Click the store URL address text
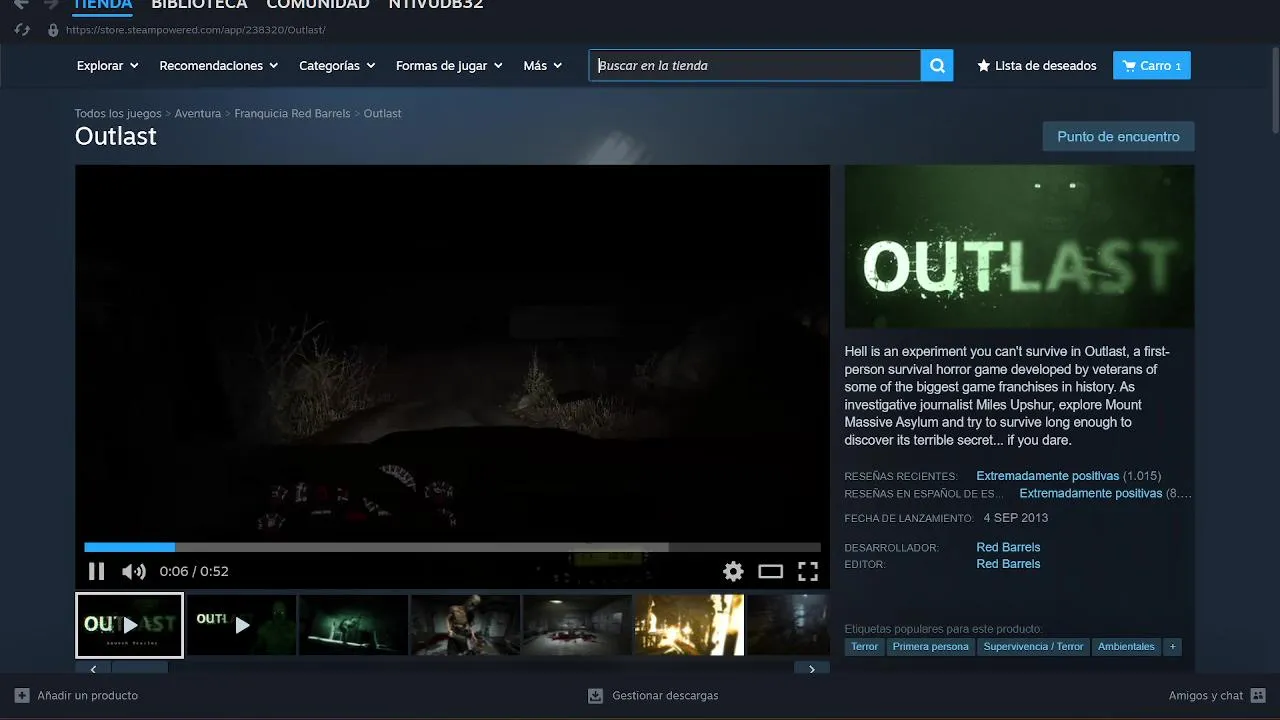 (195, 30)
